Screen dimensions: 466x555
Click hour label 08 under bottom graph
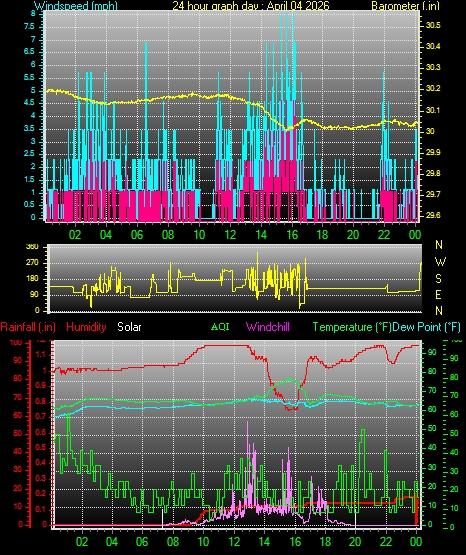click(173, 542)
